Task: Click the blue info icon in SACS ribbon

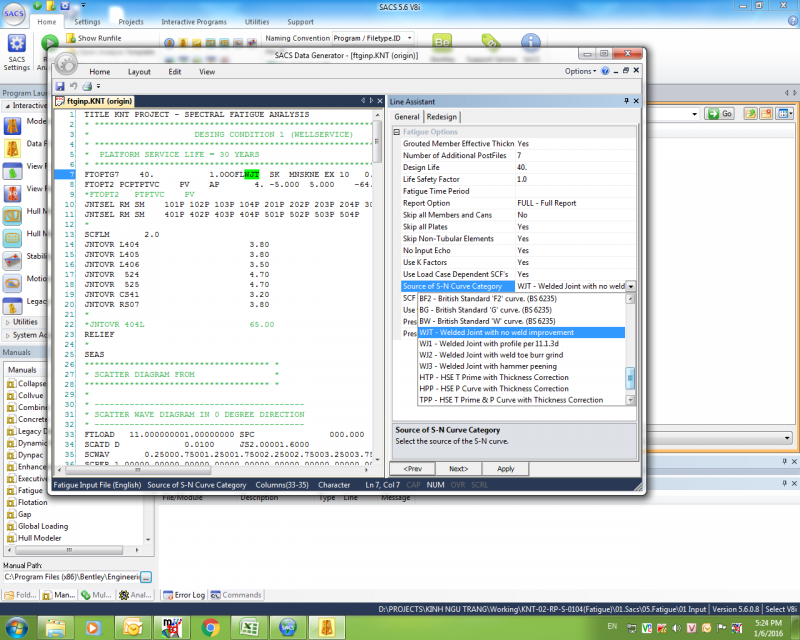Action: click(x=531, y=42)
